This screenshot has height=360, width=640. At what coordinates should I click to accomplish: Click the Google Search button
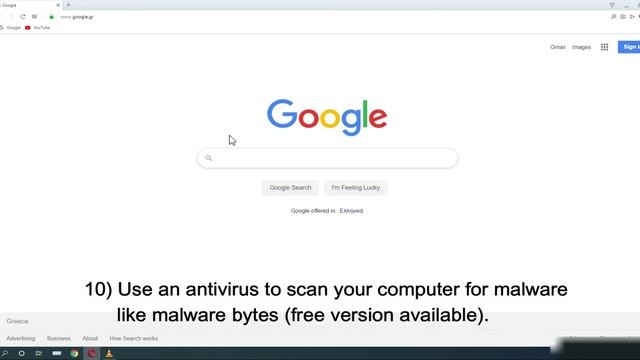(x=290, y=188)
